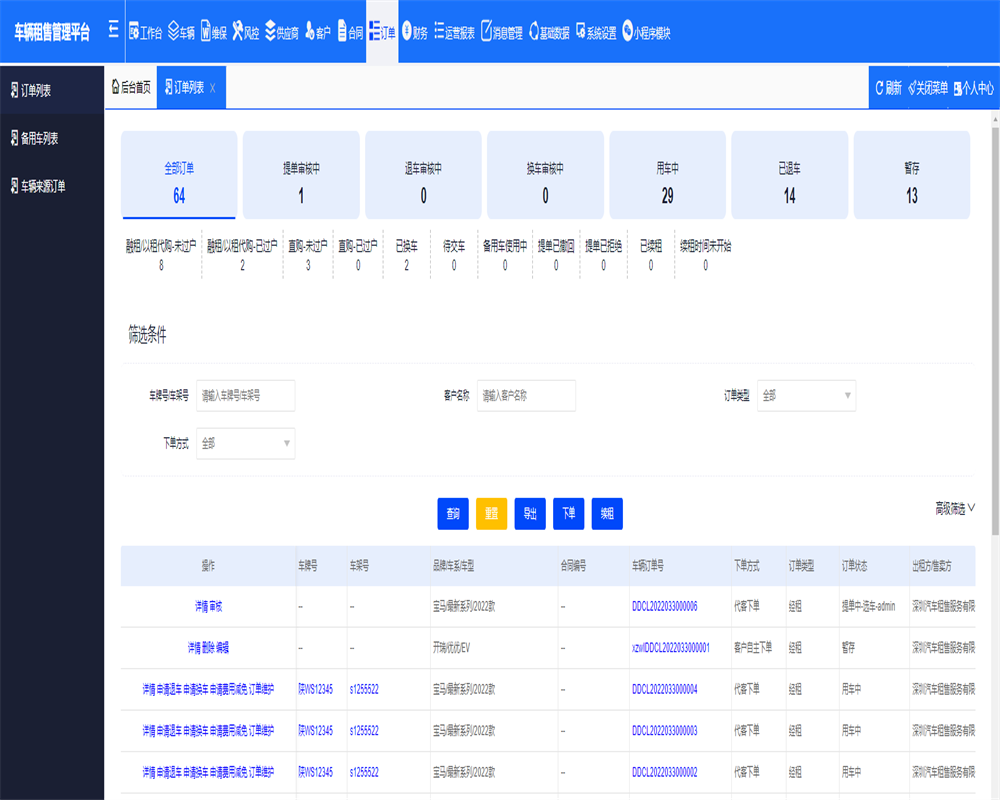Close the 订单列表 tab
The height and width of the screenshot is (800, 1000).
pos(212,88)
